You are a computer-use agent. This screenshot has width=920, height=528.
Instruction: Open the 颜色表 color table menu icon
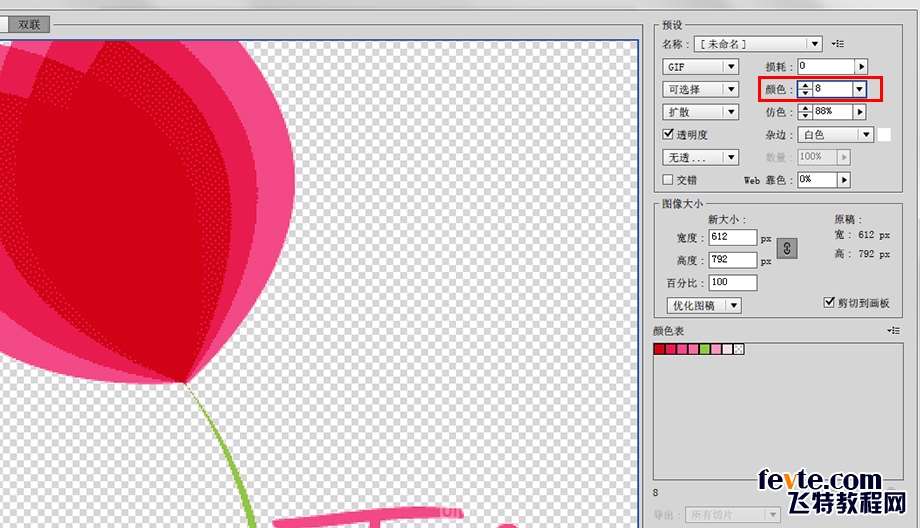click(x=894, y=331)
